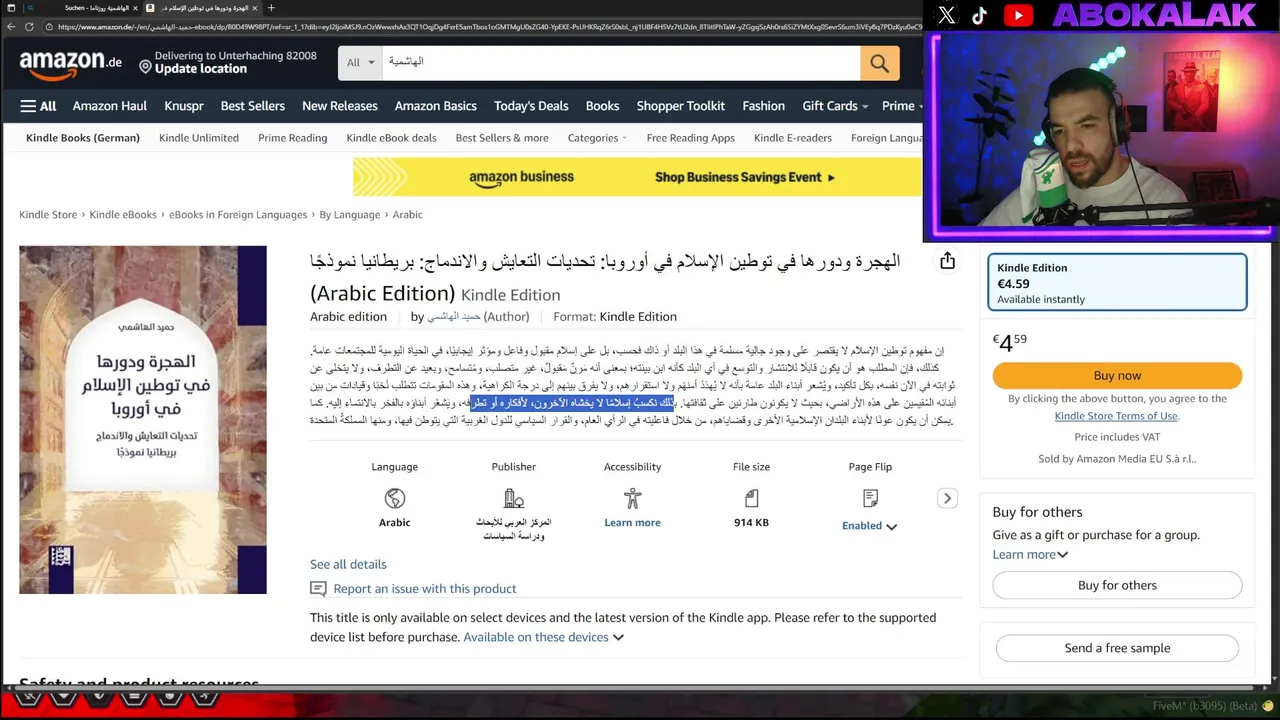Click the Amazon search input field
The image size is (1280, 720).
click(x=620, y=63)
